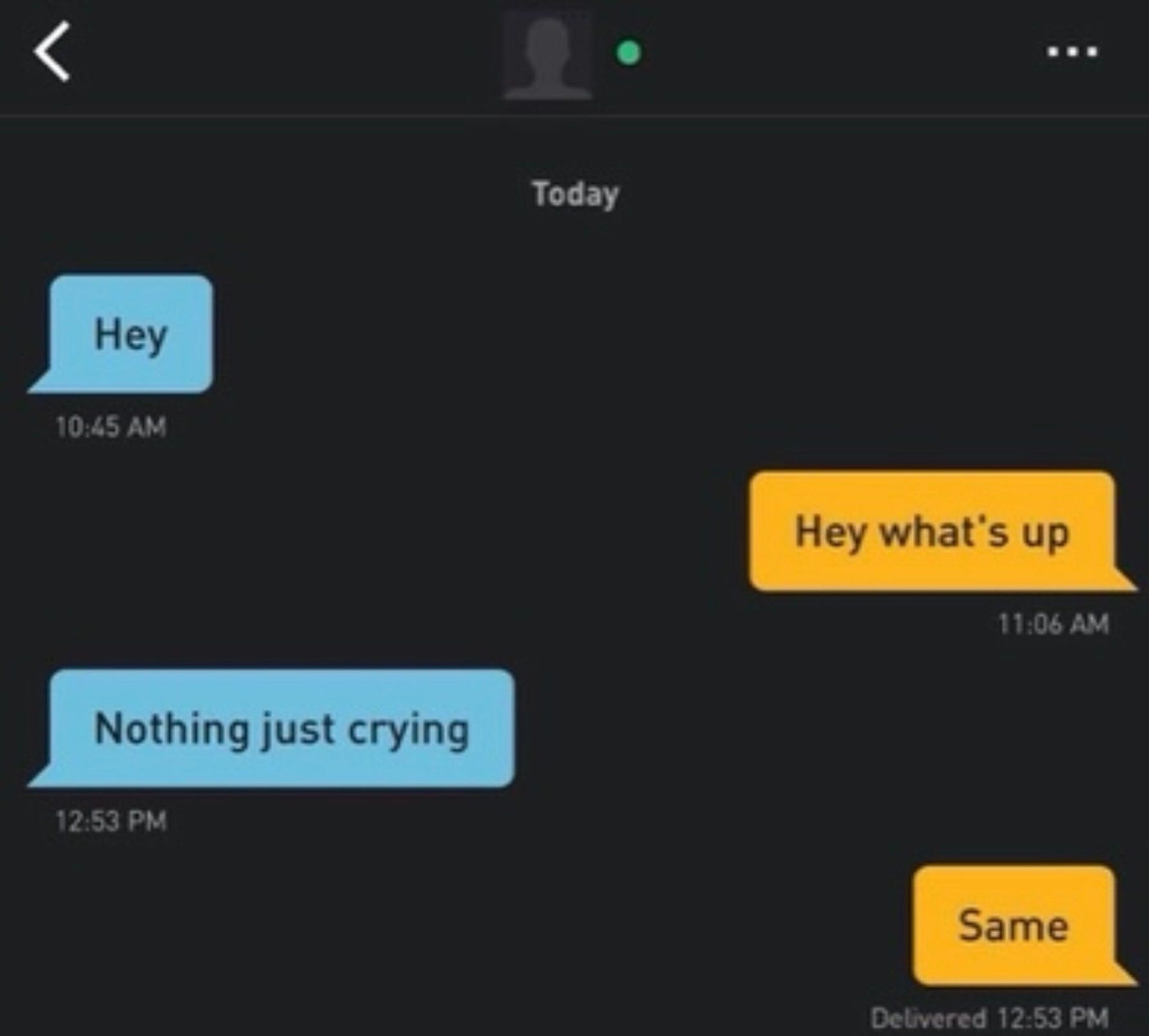The width and height of the screenshot is (1149, 1036).
Task: Select the blue "Hey" received message bubble
Action: point(121,334)
